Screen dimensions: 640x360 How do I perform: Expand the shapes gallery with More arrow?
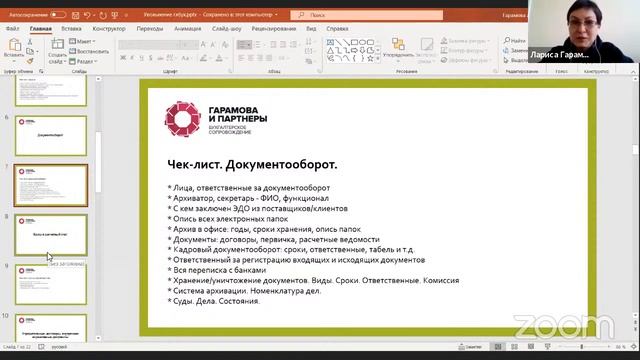click(378, 59)
